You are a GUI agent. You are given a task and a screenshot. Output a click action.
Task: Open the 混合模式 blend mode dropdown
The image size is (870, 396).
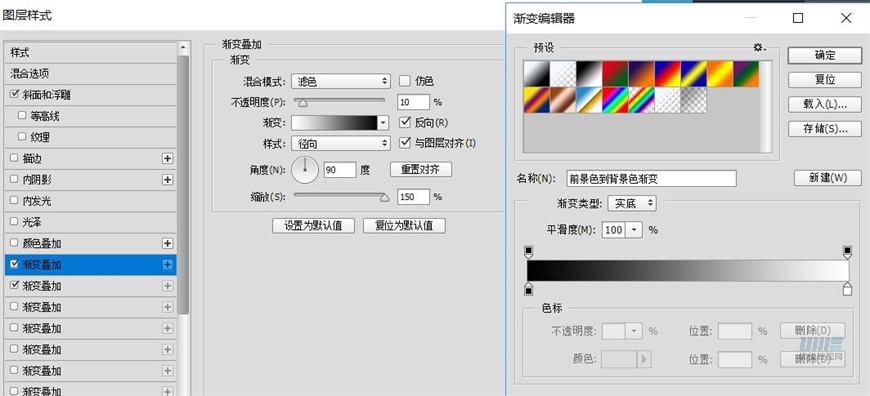(341, 82)
